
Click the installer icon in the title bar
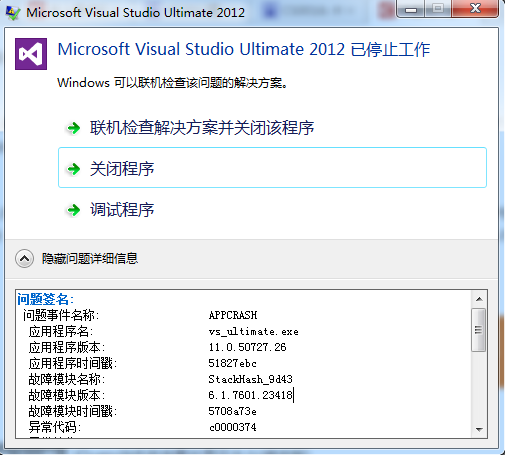(13, 13)
